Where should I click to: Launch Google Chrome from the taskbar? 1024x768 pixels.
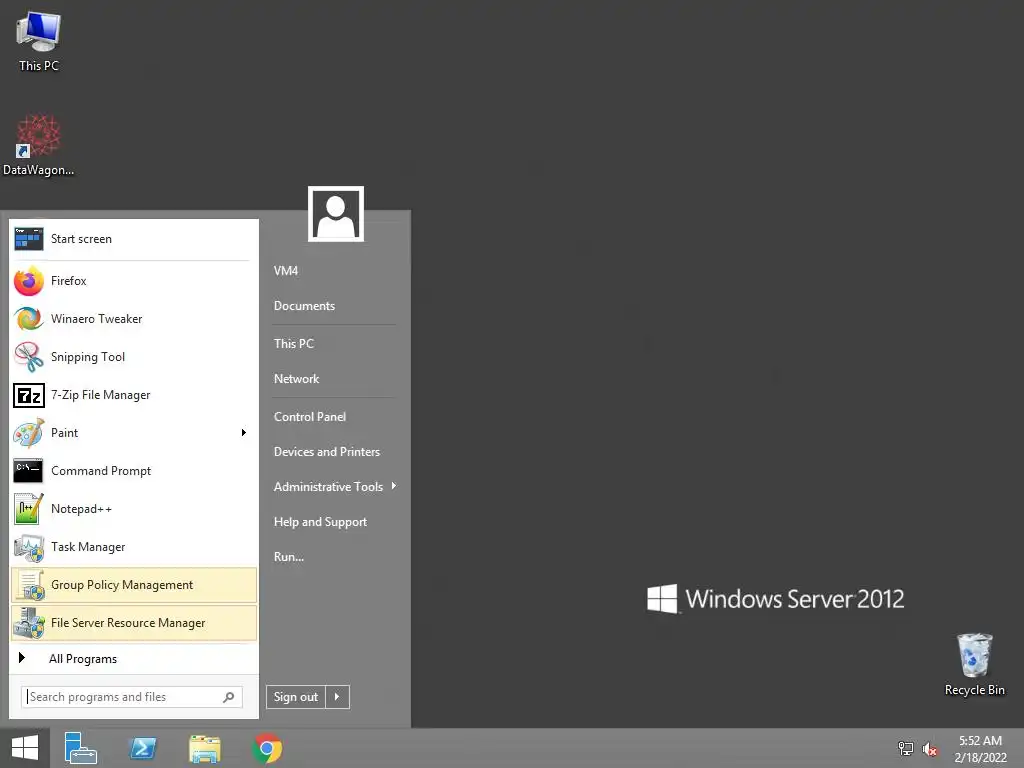[267, 748]
